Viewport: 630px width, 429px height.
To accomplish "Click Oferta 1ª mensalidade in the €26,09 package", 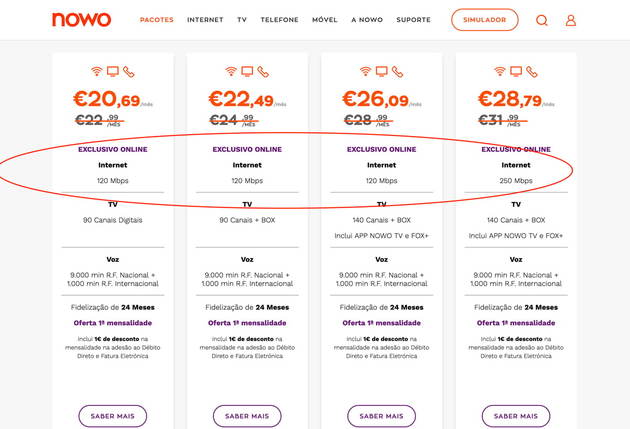I will pos(381,323).
